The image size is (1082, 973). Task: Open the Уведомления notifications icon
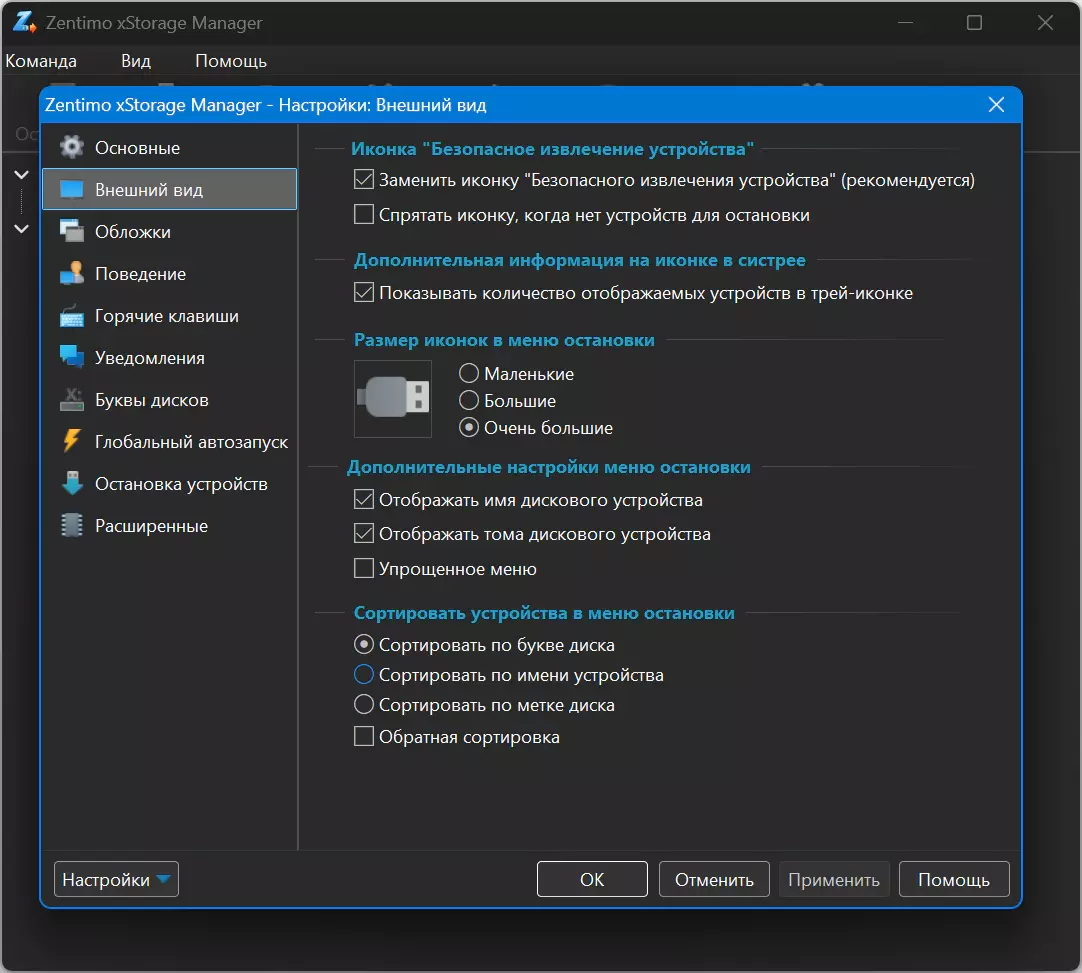click(x=72, y=357)
